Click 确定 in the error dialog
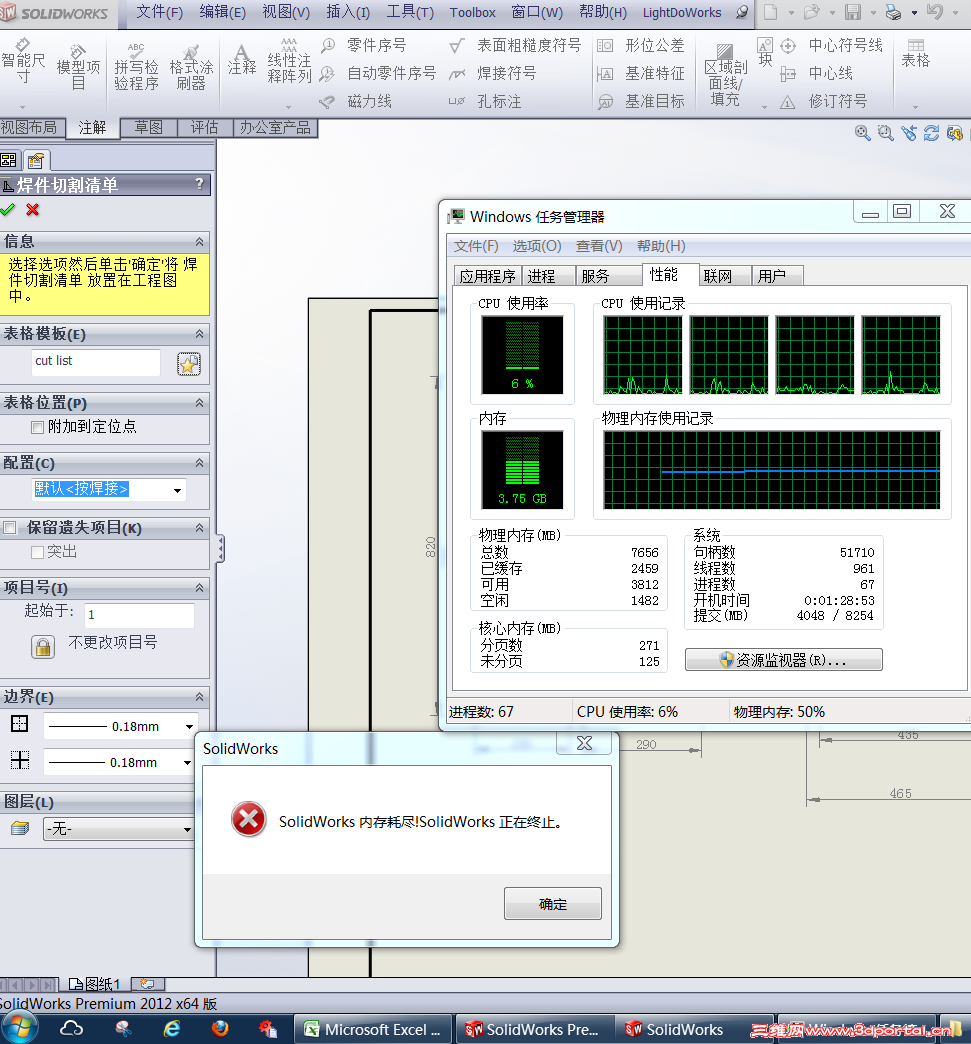Screen dimensions: 971x1044 tap(553, 904)
